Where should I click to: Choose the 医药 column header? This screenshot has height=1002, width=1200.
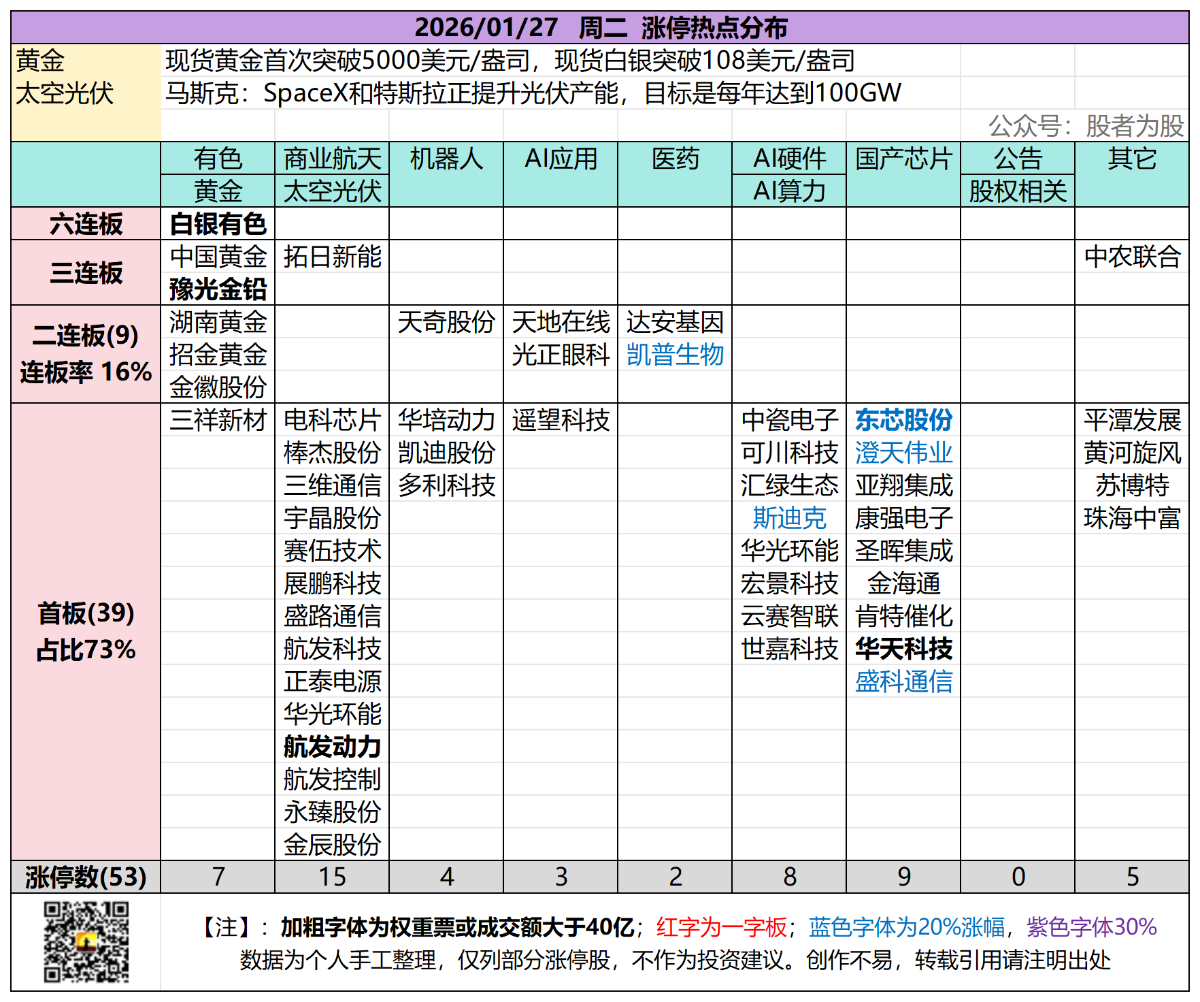(675, 159)
